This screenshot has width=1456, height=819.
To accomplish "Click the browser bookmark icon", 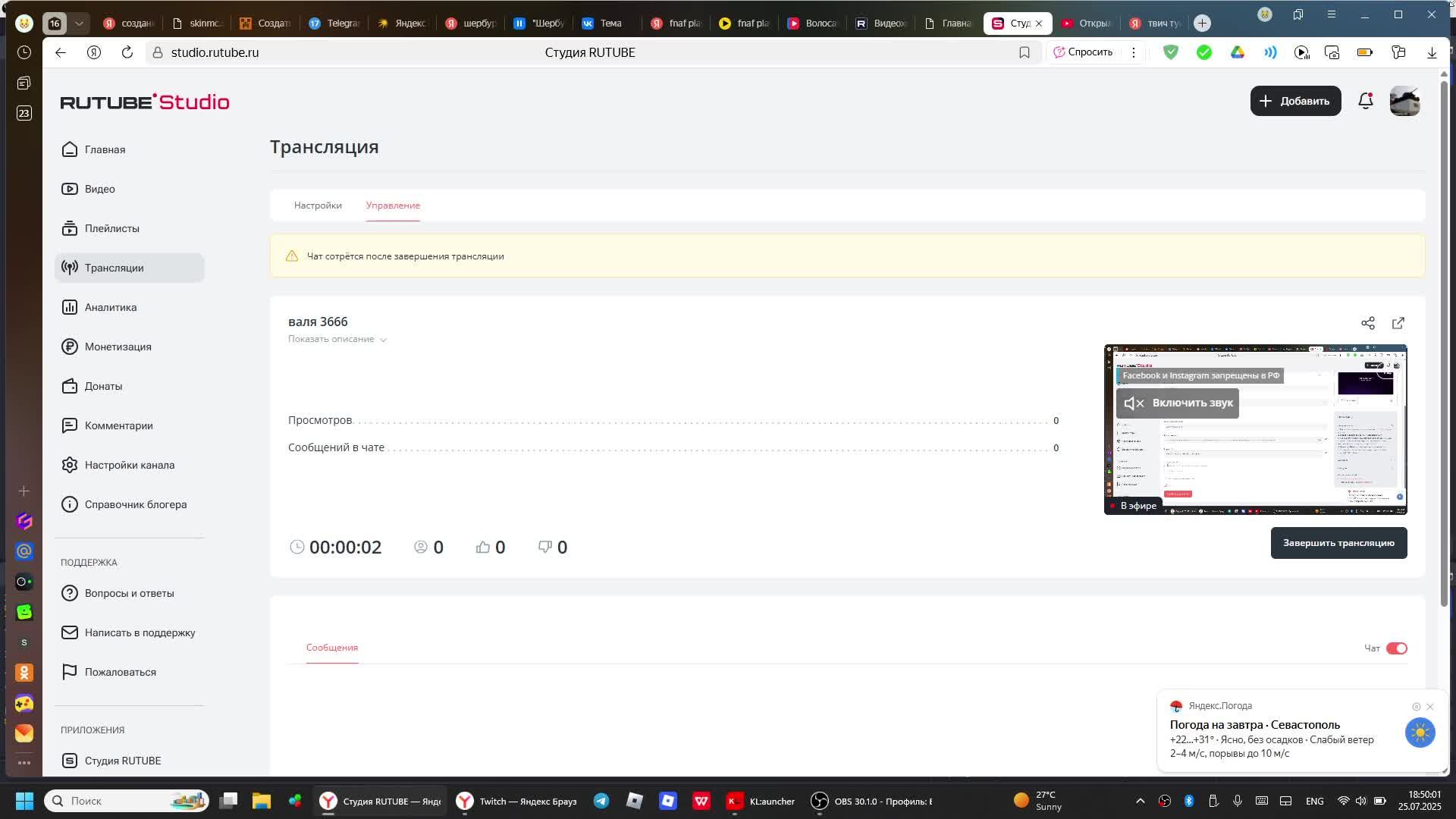I will pos(1024,52).
